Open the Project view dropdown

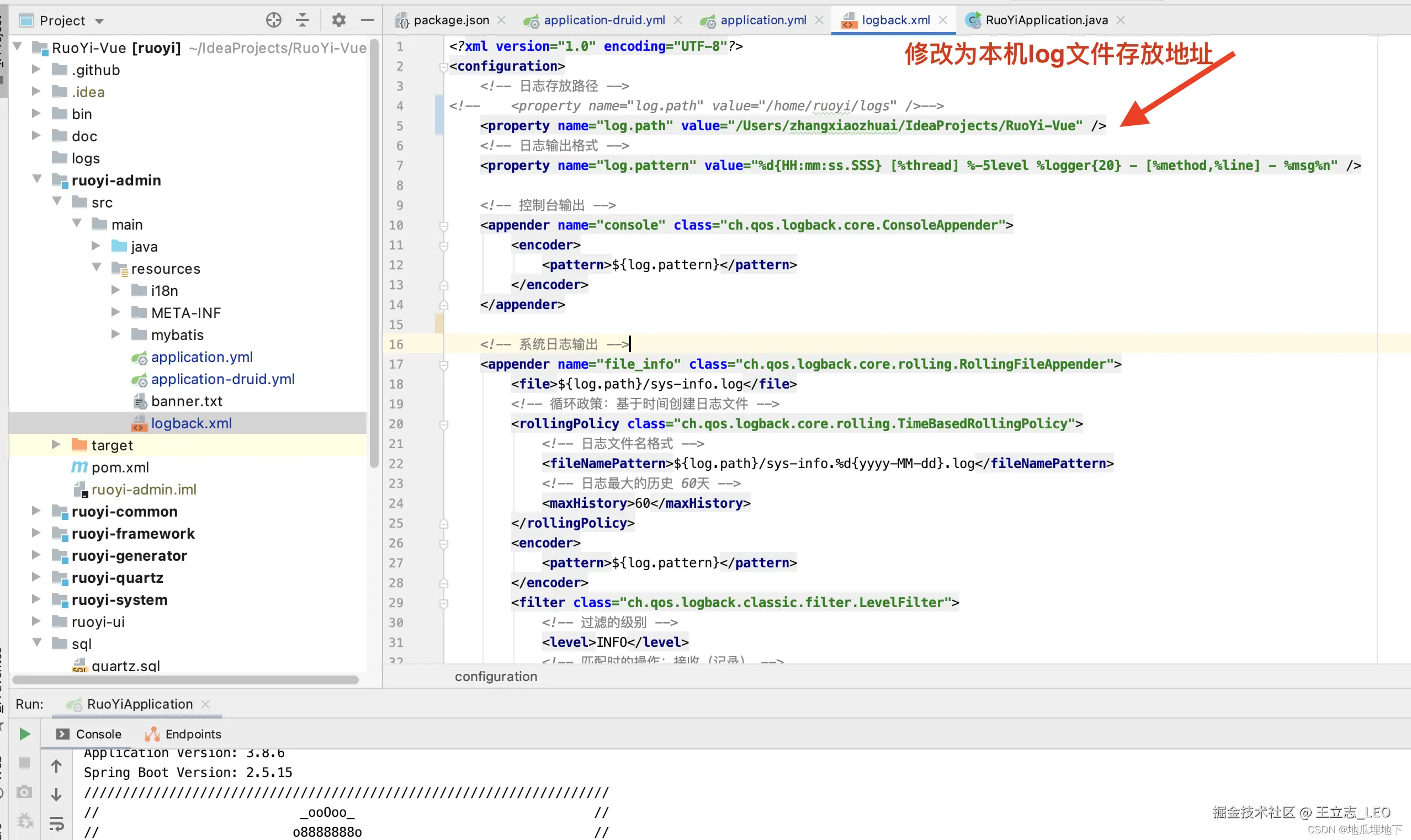(x=99, y=22)
